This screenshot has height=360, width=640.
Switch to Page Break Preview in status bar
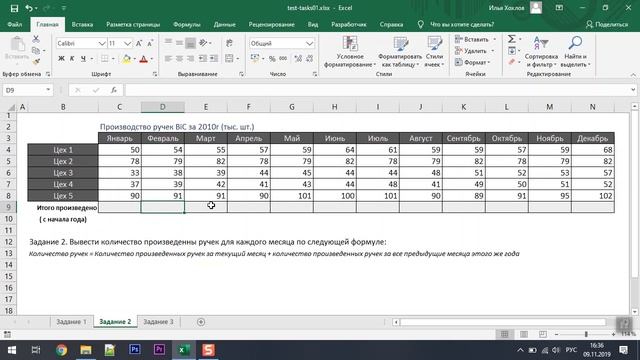[542, 334]
